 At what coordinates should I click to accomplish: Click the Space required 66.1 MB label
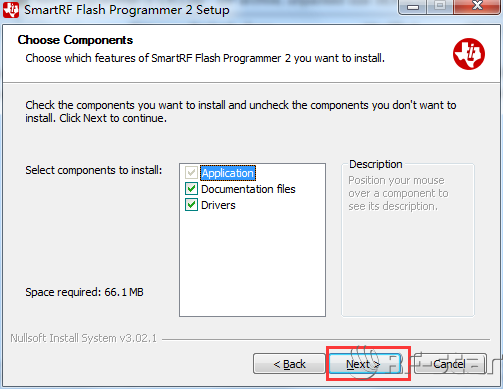(x=84, y=292)
